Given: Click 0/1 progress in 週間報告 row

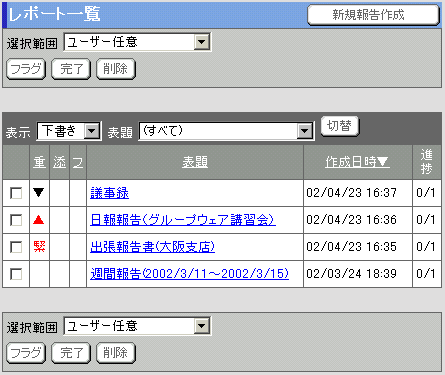Looking at the screenshot, I should point(426,274).
